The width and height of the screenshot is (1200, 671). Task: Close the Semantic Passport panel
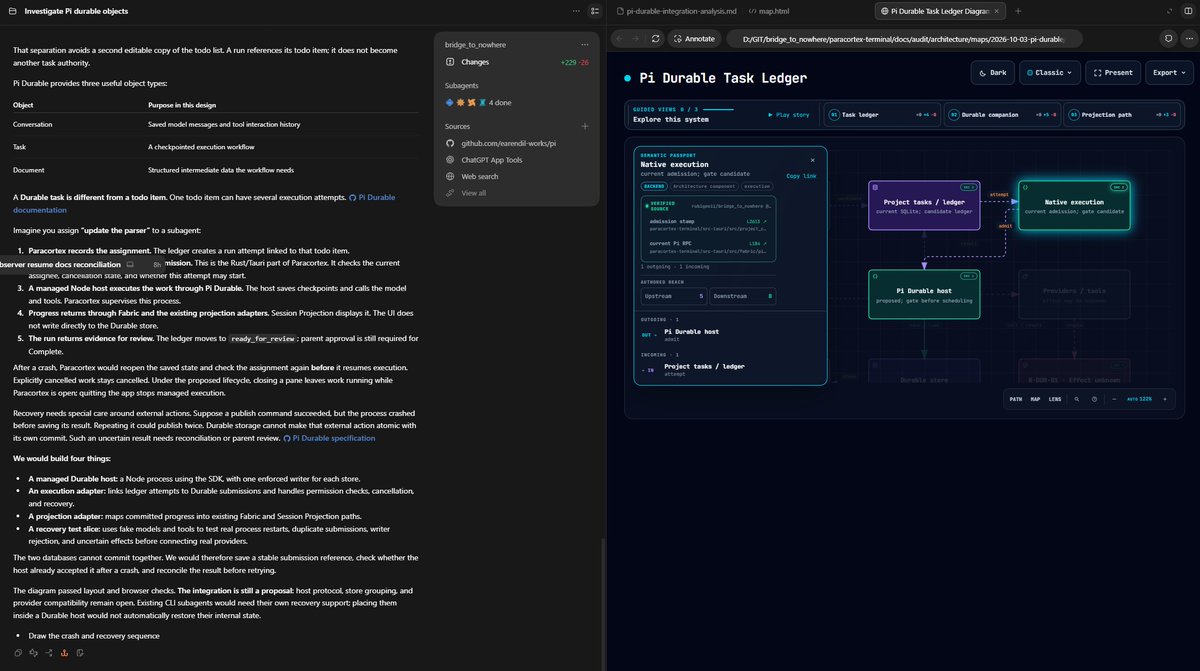pyautogui.click(x=813, y=160)
